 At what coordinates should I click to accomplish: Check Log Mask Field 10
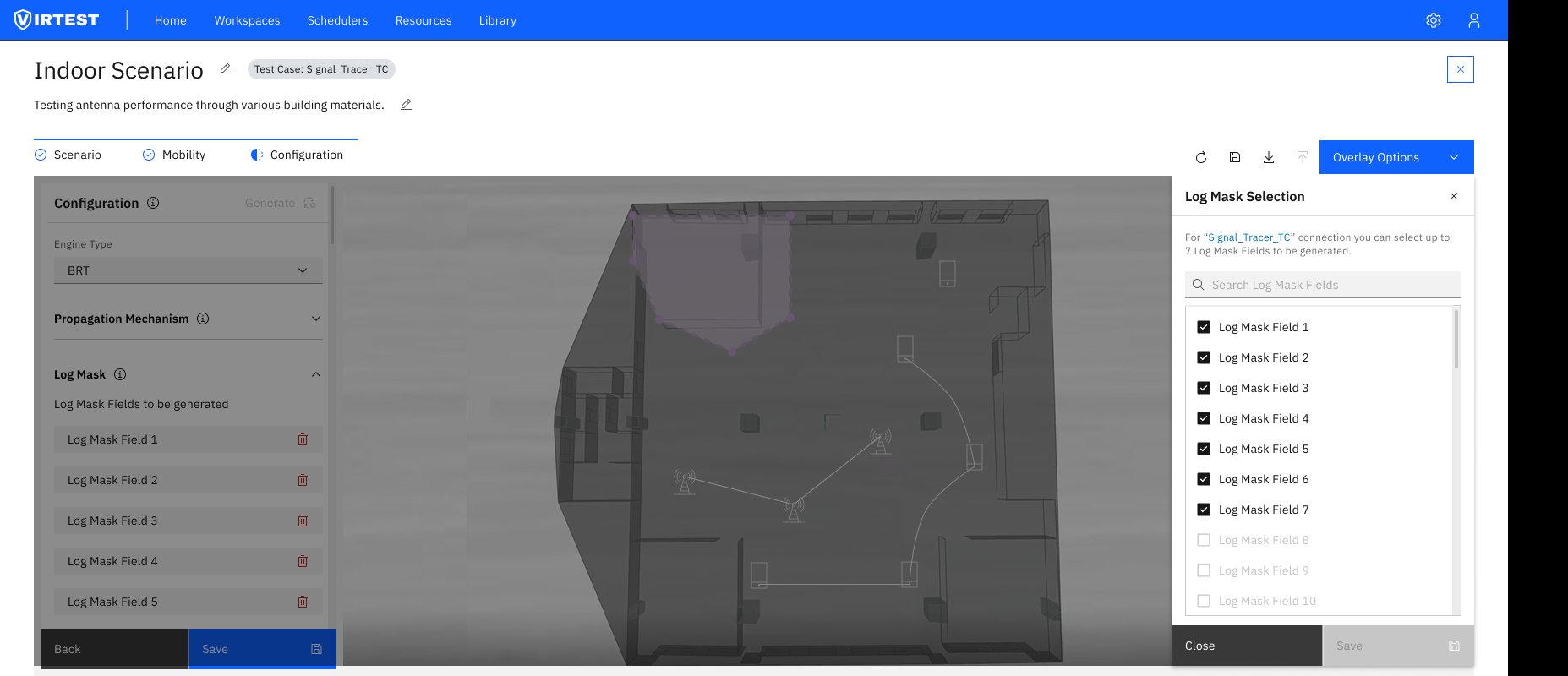(1204, 601)
